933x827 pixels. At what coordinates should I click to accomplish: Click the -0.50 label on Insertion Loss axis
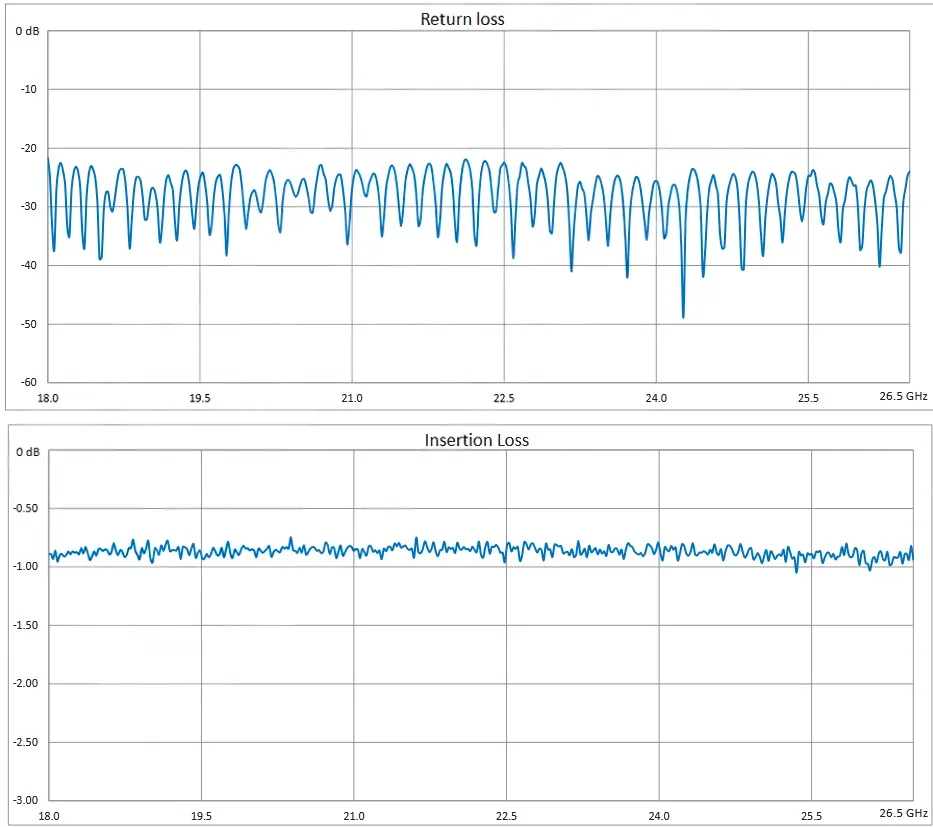[26, 508]
